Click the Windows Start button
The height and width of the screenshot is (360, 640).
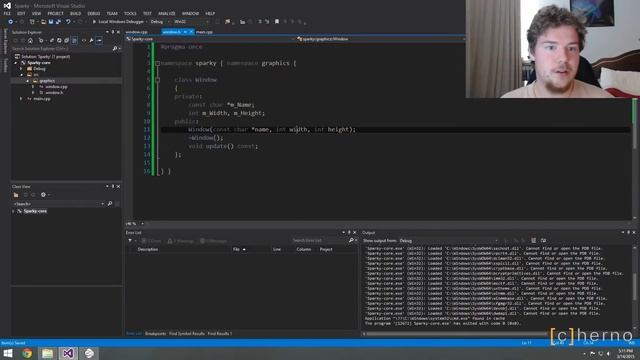tap(8, 353)
